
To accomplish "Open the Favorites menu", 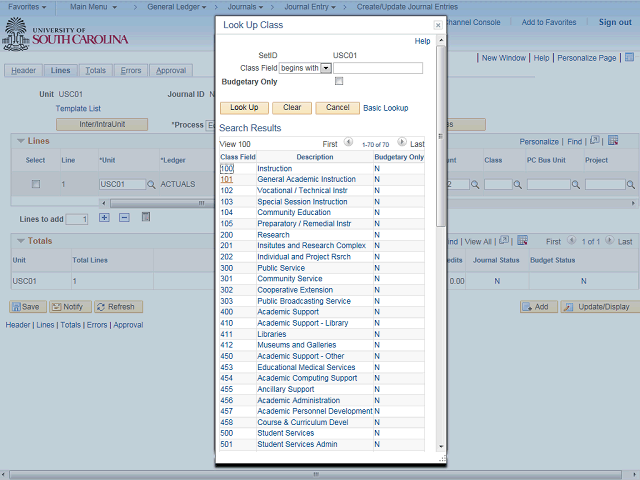I will (x=27, y=7).
